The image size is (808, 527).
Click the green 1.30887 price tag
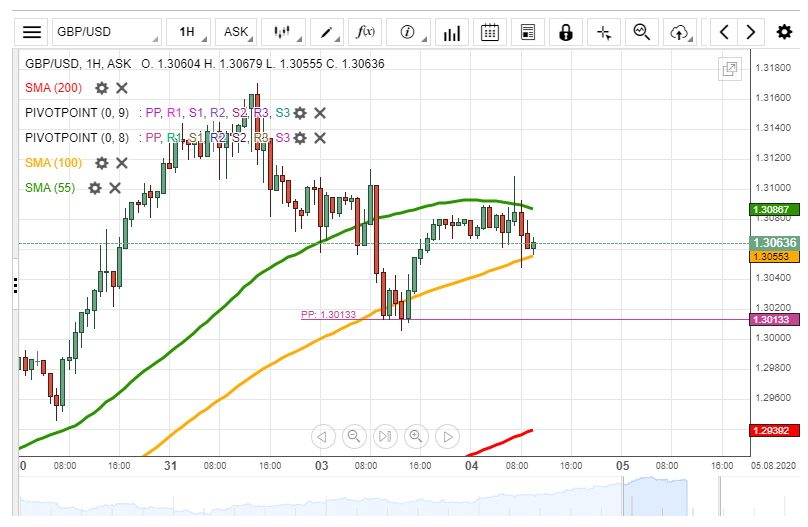pos(774,210)
